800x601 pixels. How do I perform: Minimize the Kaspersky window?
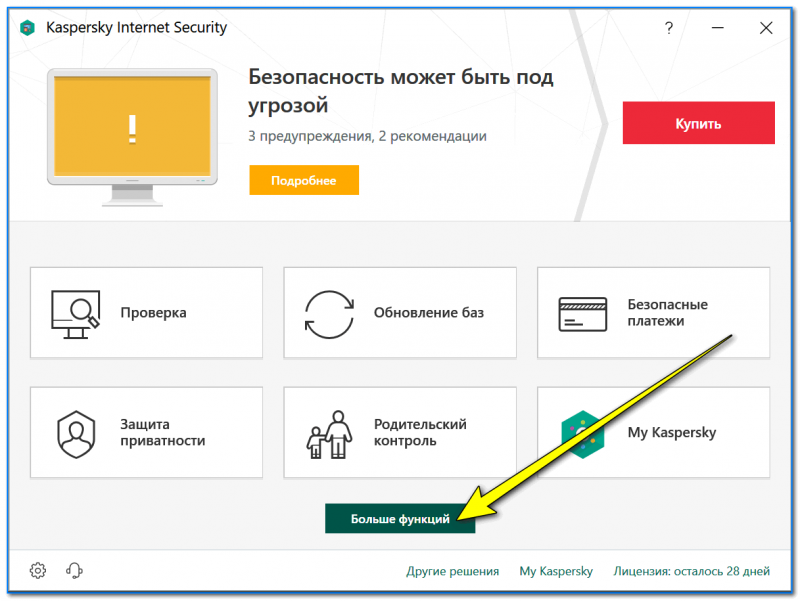click(x=718, y=28)
